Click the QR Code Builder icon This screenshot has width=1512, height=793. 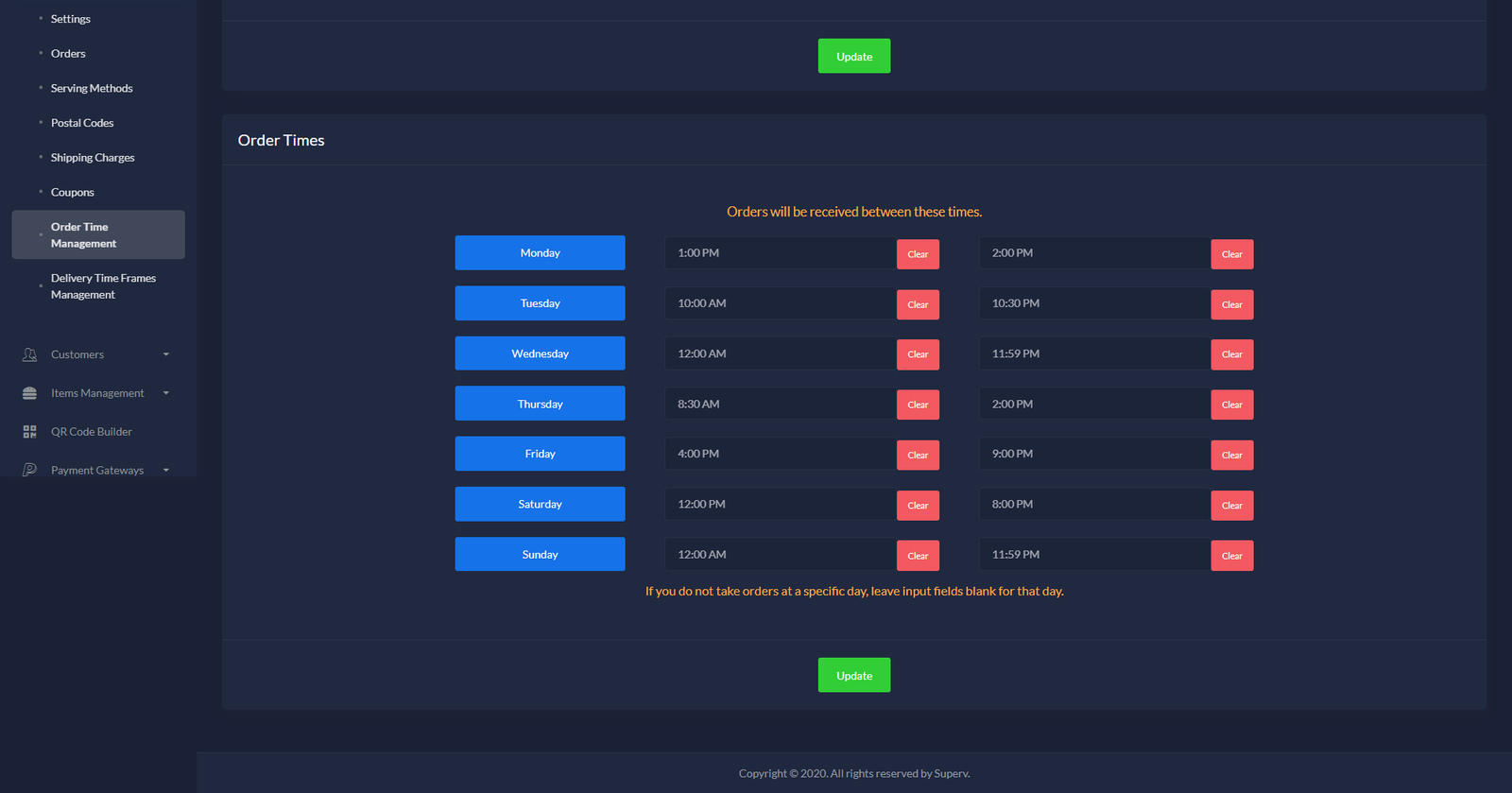(x=29, y=432)
